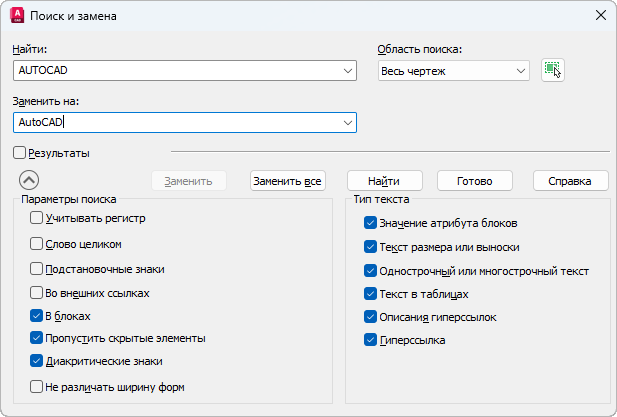Screen dimensions: 617x417
Task: Enable the Учитывать регистр checkbox
Action: [37, 218]
